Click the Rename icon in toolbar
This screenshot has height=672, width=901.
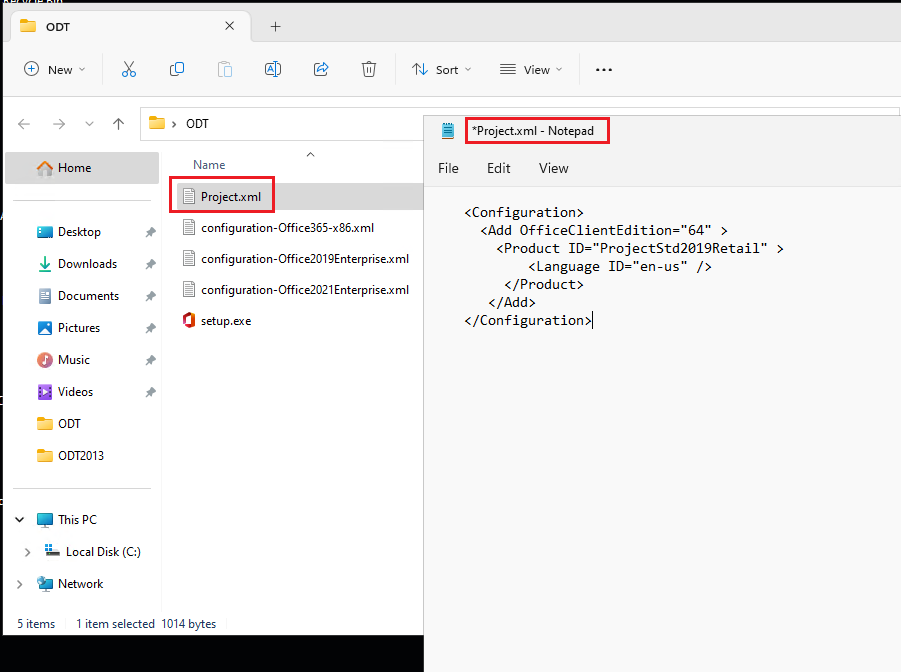(273, 70)
